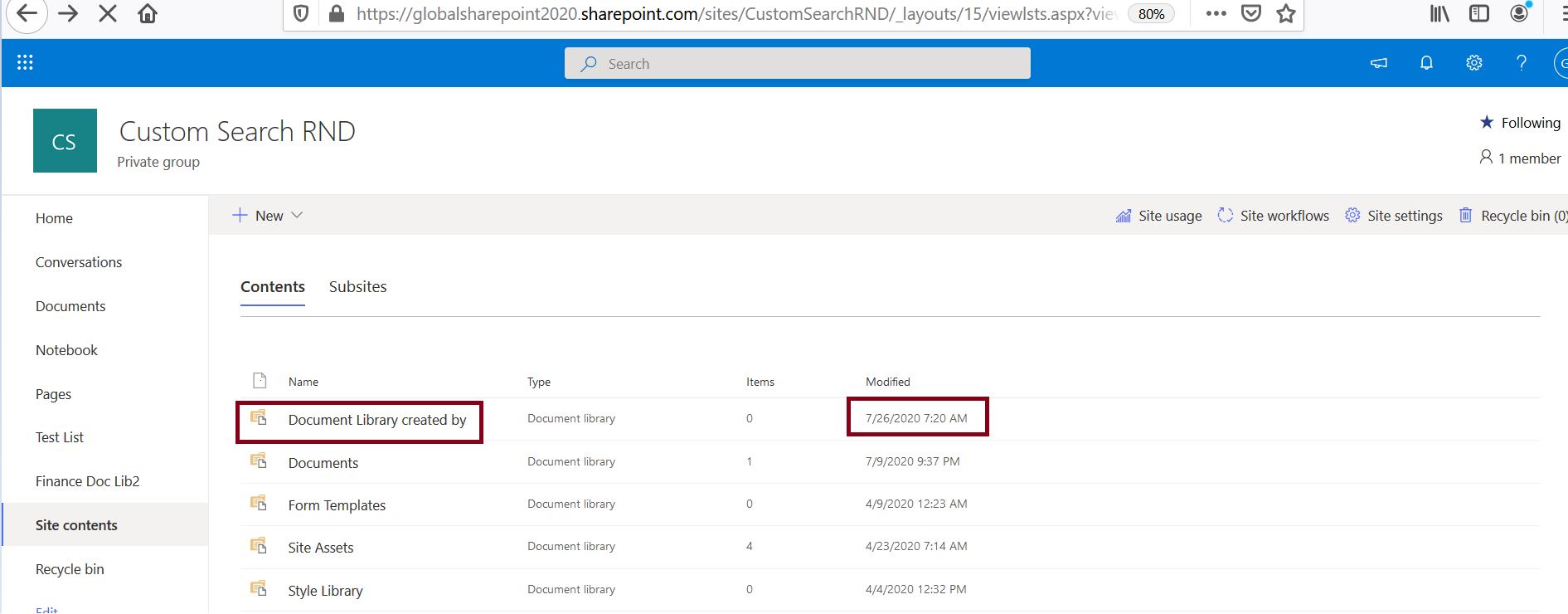Viewport: 1568px width, 614px height.
Task: Open the Form Templates library
Action: tap(337, 505)
